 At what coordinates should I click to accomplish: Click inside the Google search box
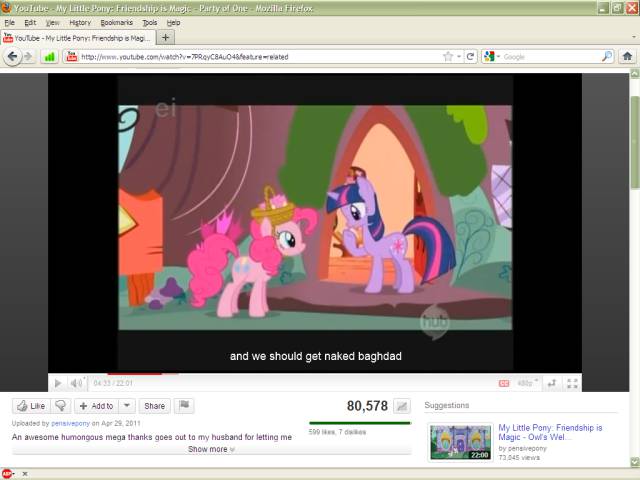[551, 57]
